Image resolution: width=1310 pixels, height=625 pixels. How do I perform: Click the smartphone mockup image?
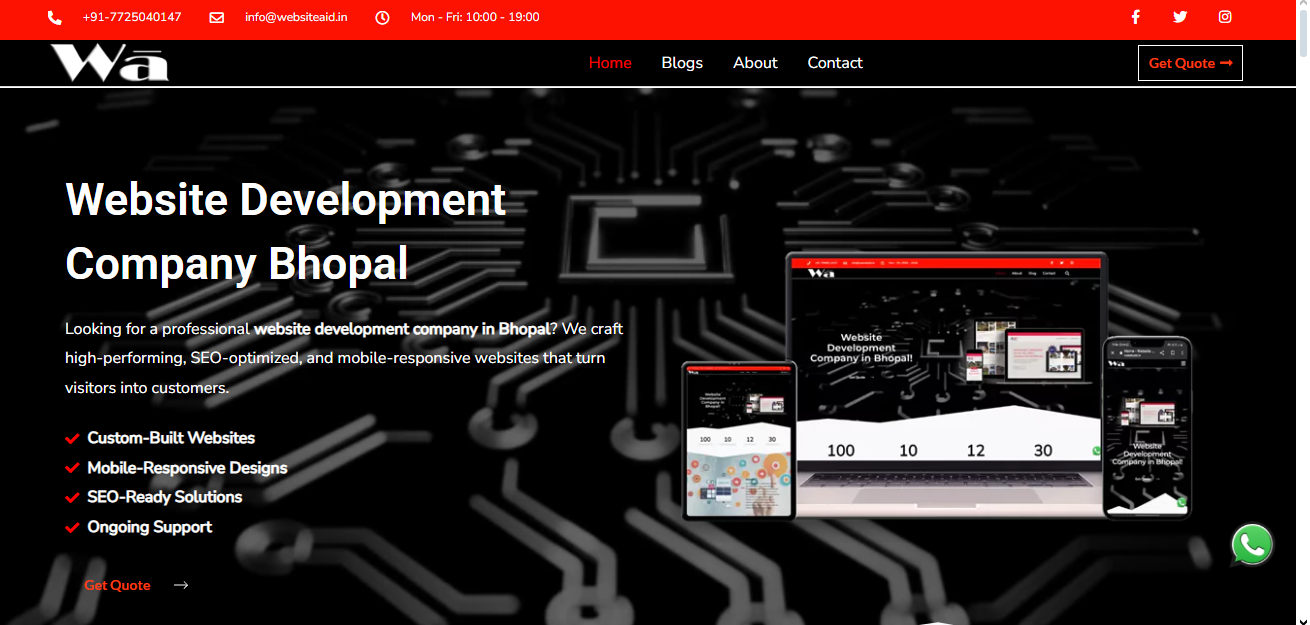1147,427
